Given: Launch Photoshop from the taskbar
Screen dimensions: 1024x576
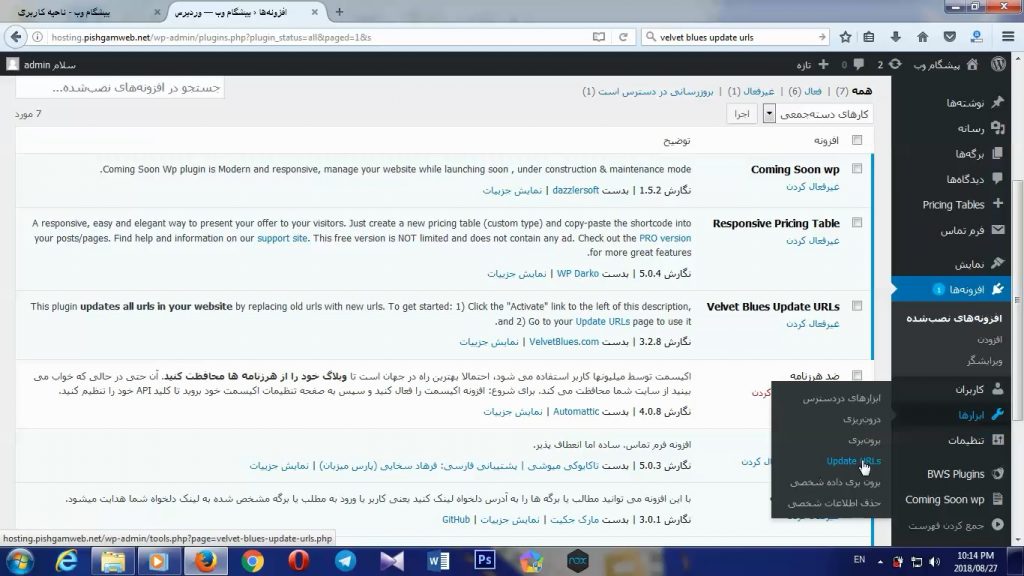Looking at the screenshot, I should [485, 560].
